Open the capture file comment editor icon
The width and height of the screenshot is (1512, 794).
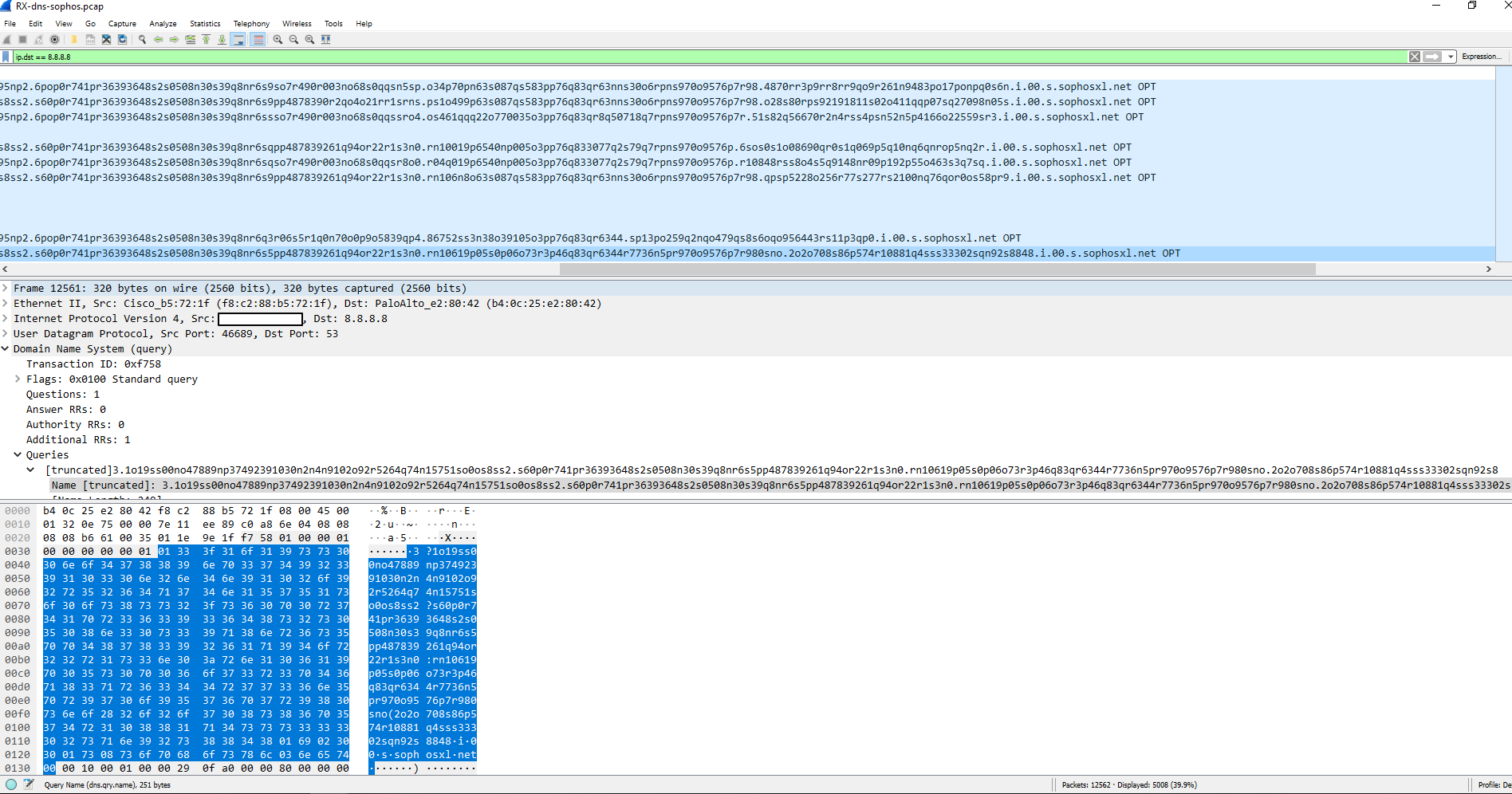(29, 784)
